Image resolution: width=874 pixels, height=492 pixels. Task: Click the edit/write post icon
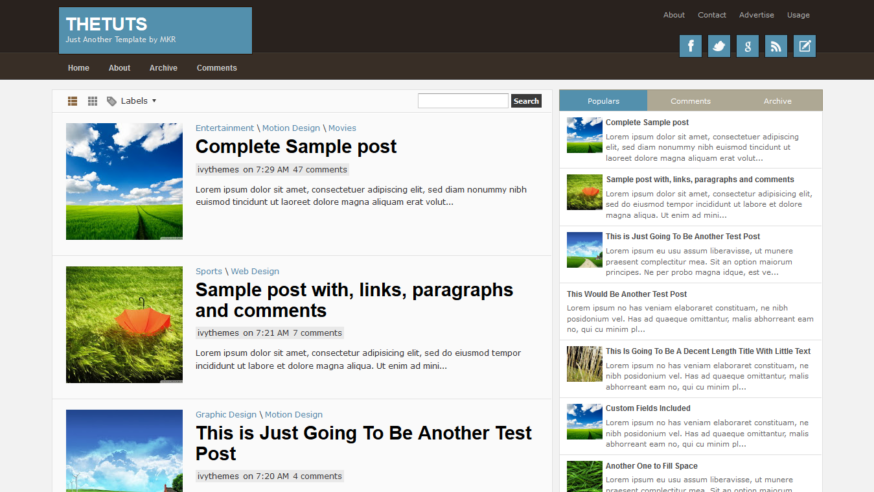(804, 46)
